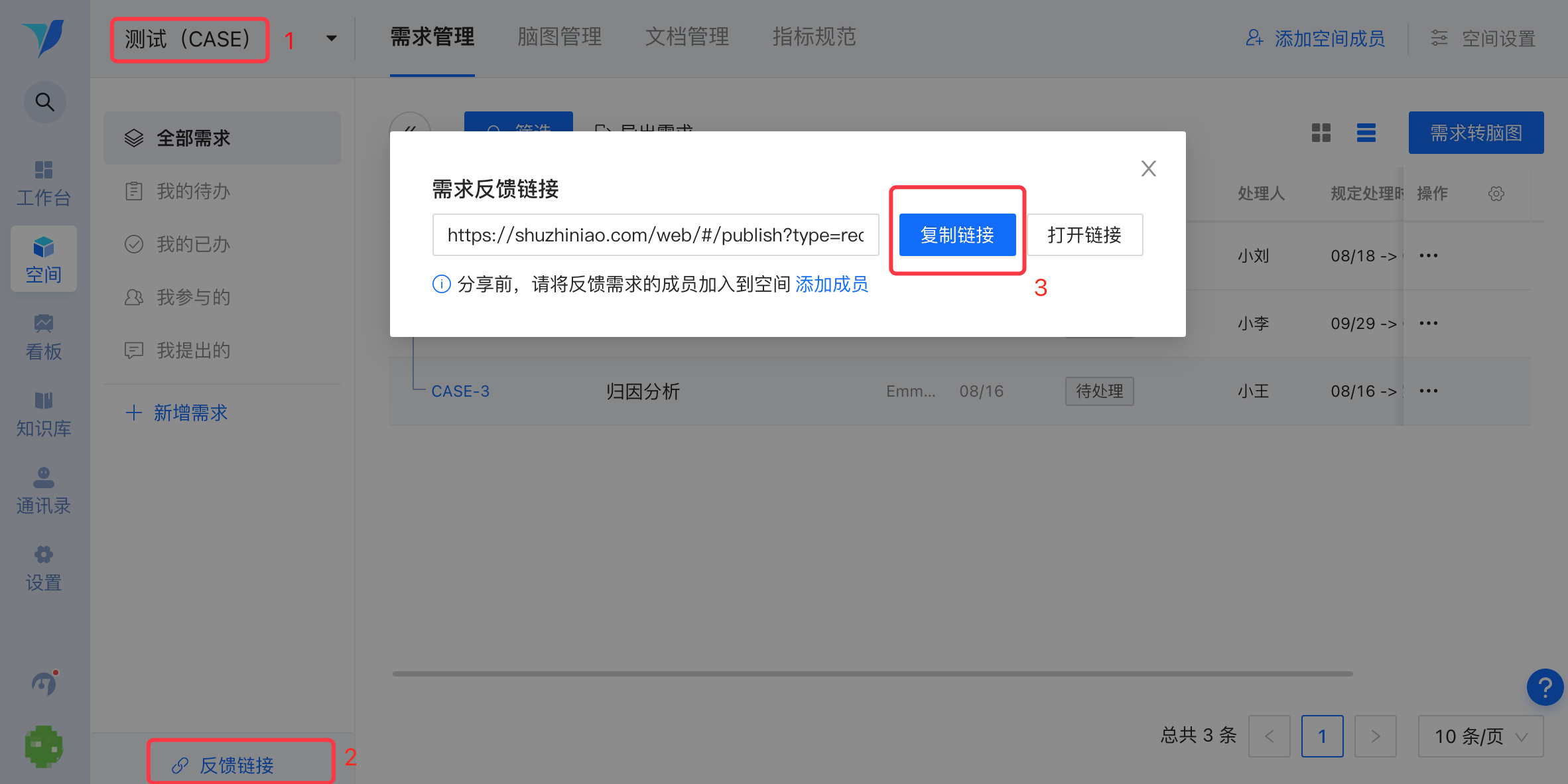Switch to the 脑图管理 tab
This screenshot has width=1568, height=784.
[x=559, y=37]
